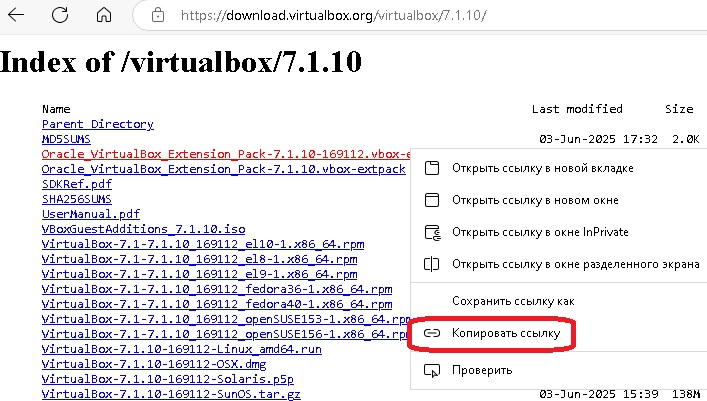This screenshot has width=707, height=401.
Task: Click the '138M' size value
Action: pos(685,394)
